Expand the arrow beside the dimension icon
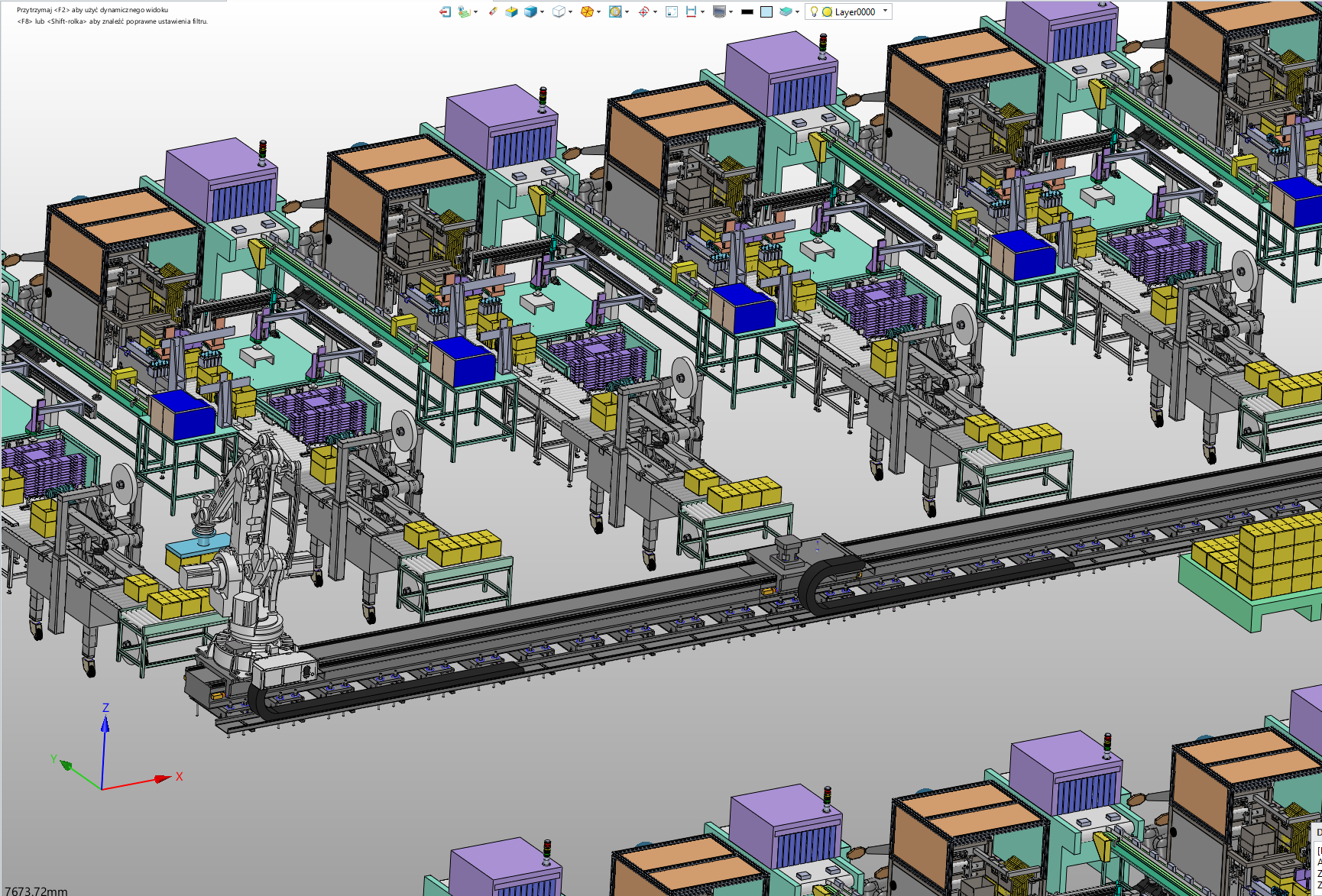Viewport: 1322px width, 896px height. tap(702, 11)
